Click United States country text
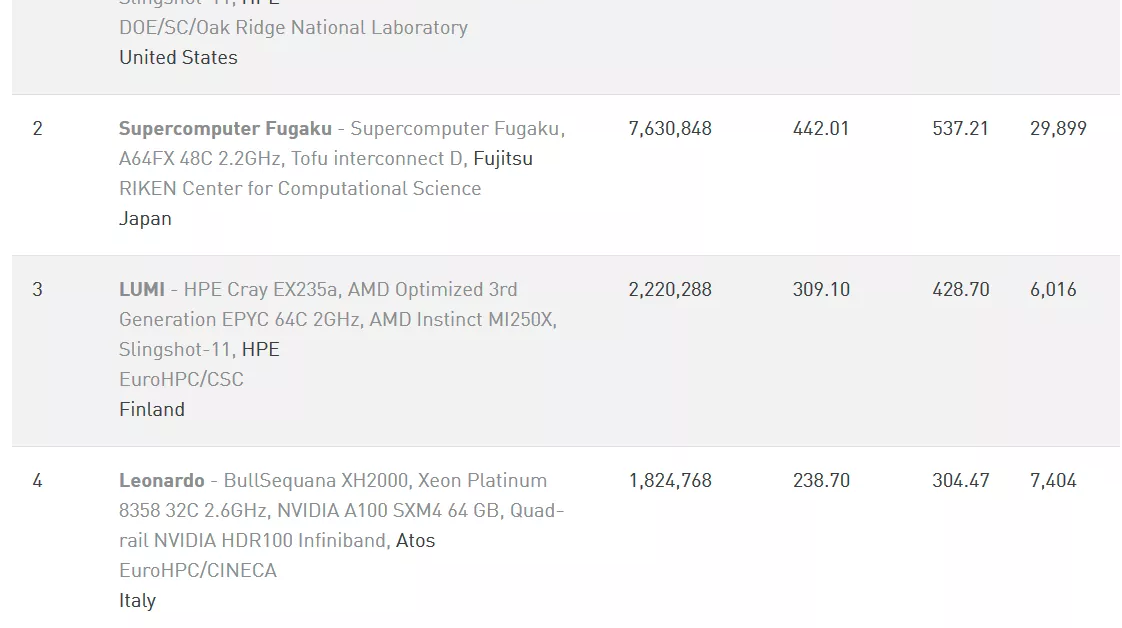1122x628 pixels. coord(178,58)
